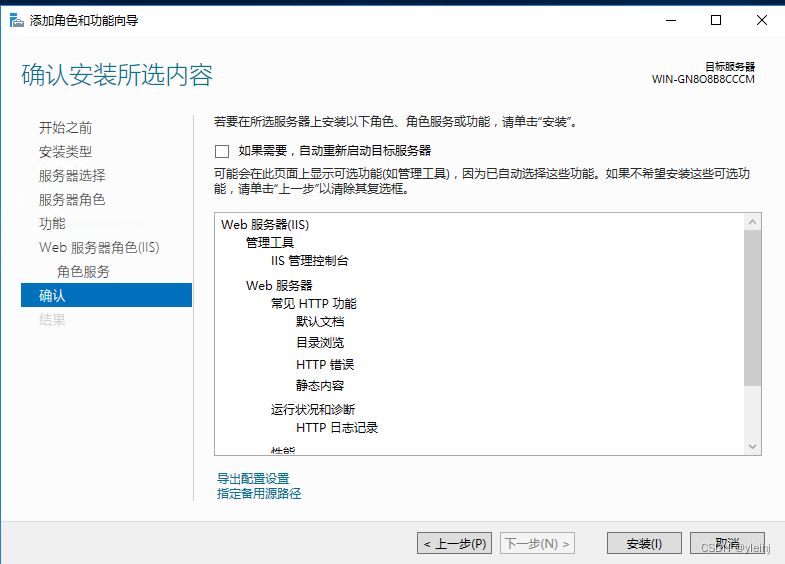Select 目录浏览 row
Image resolution: width=785 pixels, height=564 pixels.
click(320, 343)
